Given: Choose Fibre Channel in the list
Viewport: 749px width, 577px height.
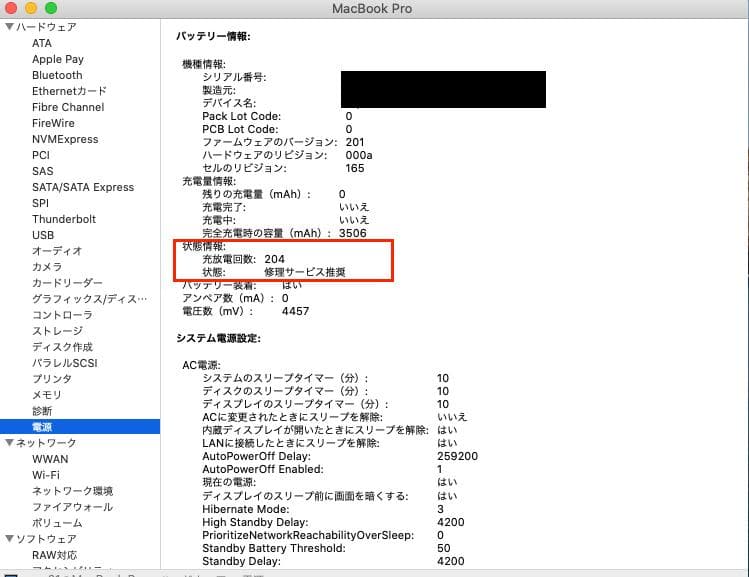Looking at the screenshot, I should point(68,107).
